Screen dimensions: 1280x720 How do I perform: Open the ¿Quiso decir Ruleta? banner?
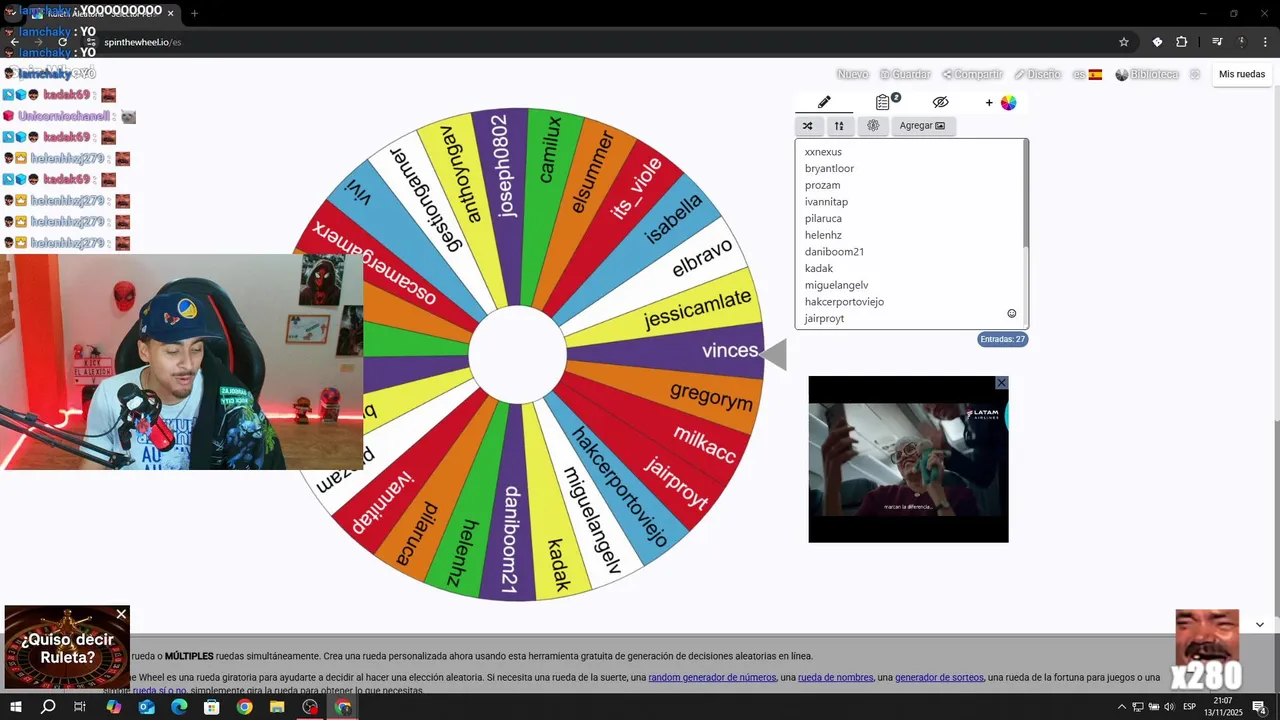tap(67, 648)
